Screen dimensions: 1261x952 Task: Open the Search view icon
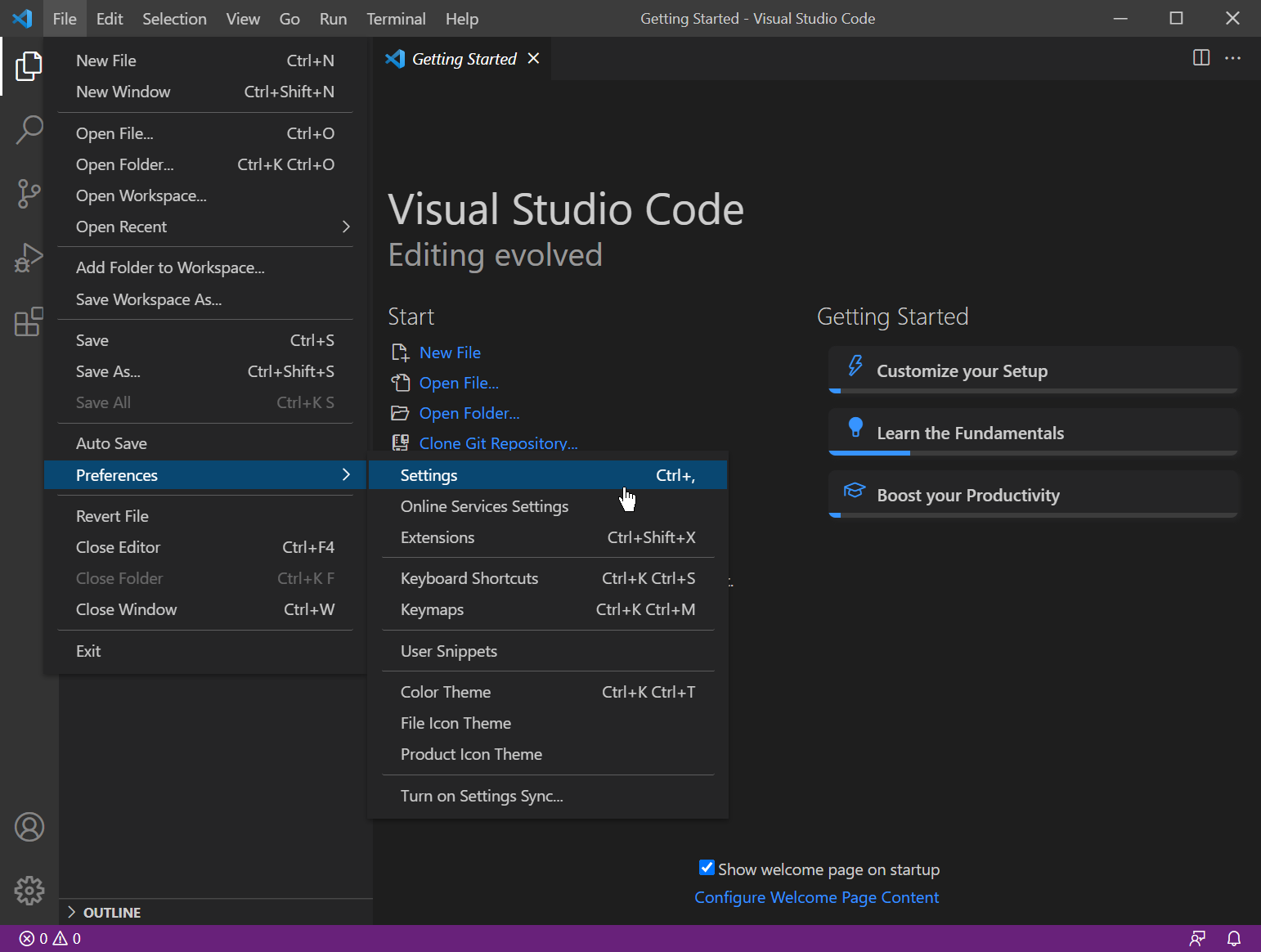pyautogui.click(x=29, y=129)
